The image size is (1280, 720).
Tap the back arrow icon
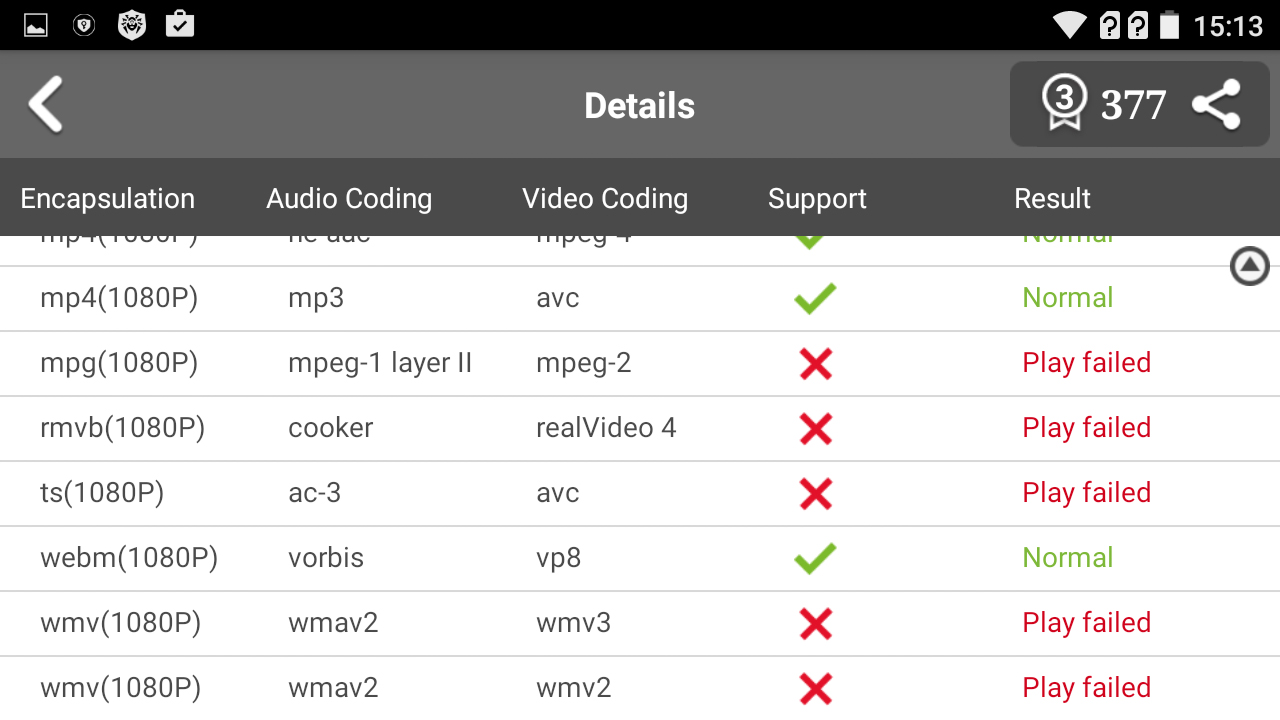click(46, 104)
